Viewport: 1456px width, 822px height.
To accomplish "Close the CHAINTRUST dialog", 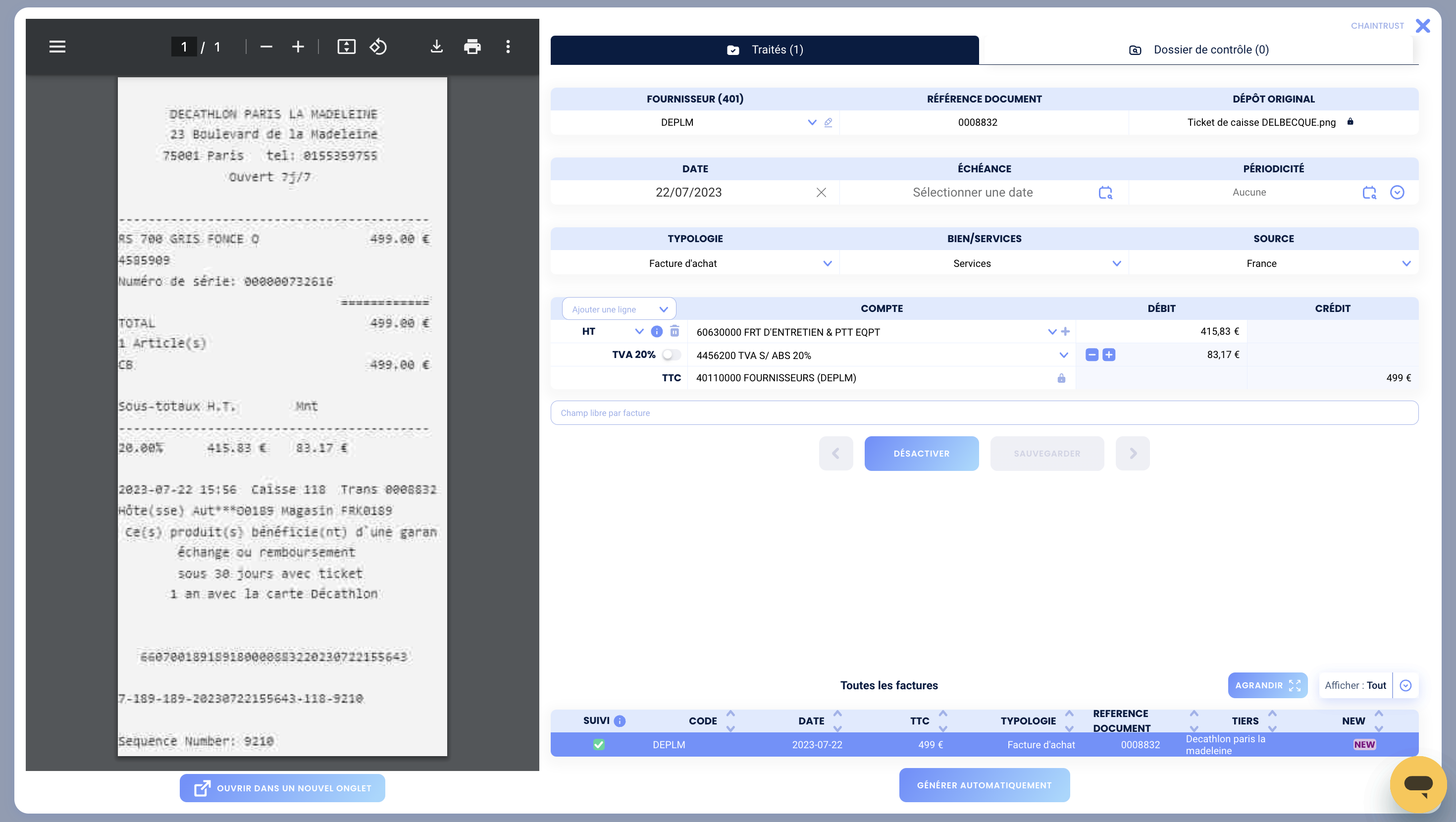I will tap(1423, 25).
